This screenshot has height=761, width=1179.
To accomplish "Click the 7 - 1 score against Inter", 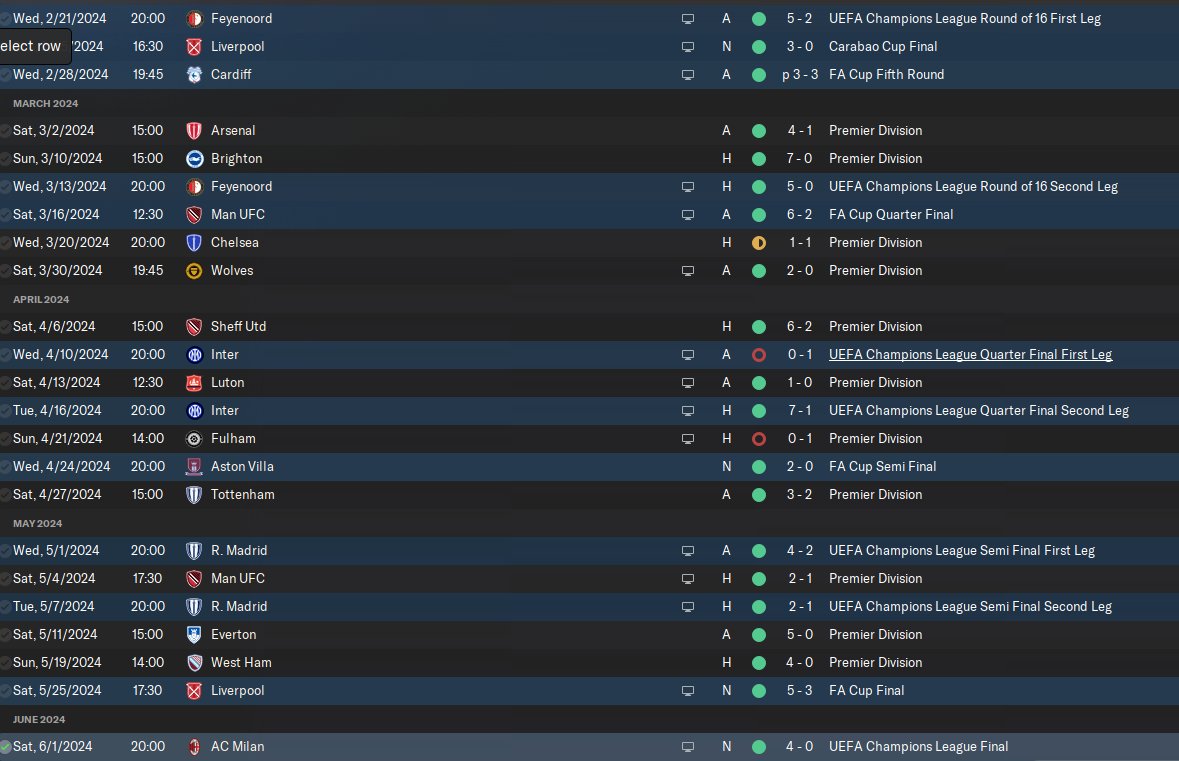I will pos(800,410).
